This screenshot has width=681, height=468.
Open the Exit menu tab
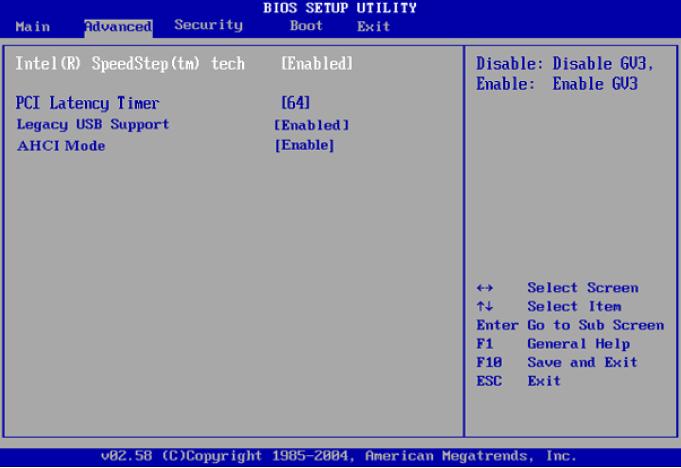(x=373, y=26)
